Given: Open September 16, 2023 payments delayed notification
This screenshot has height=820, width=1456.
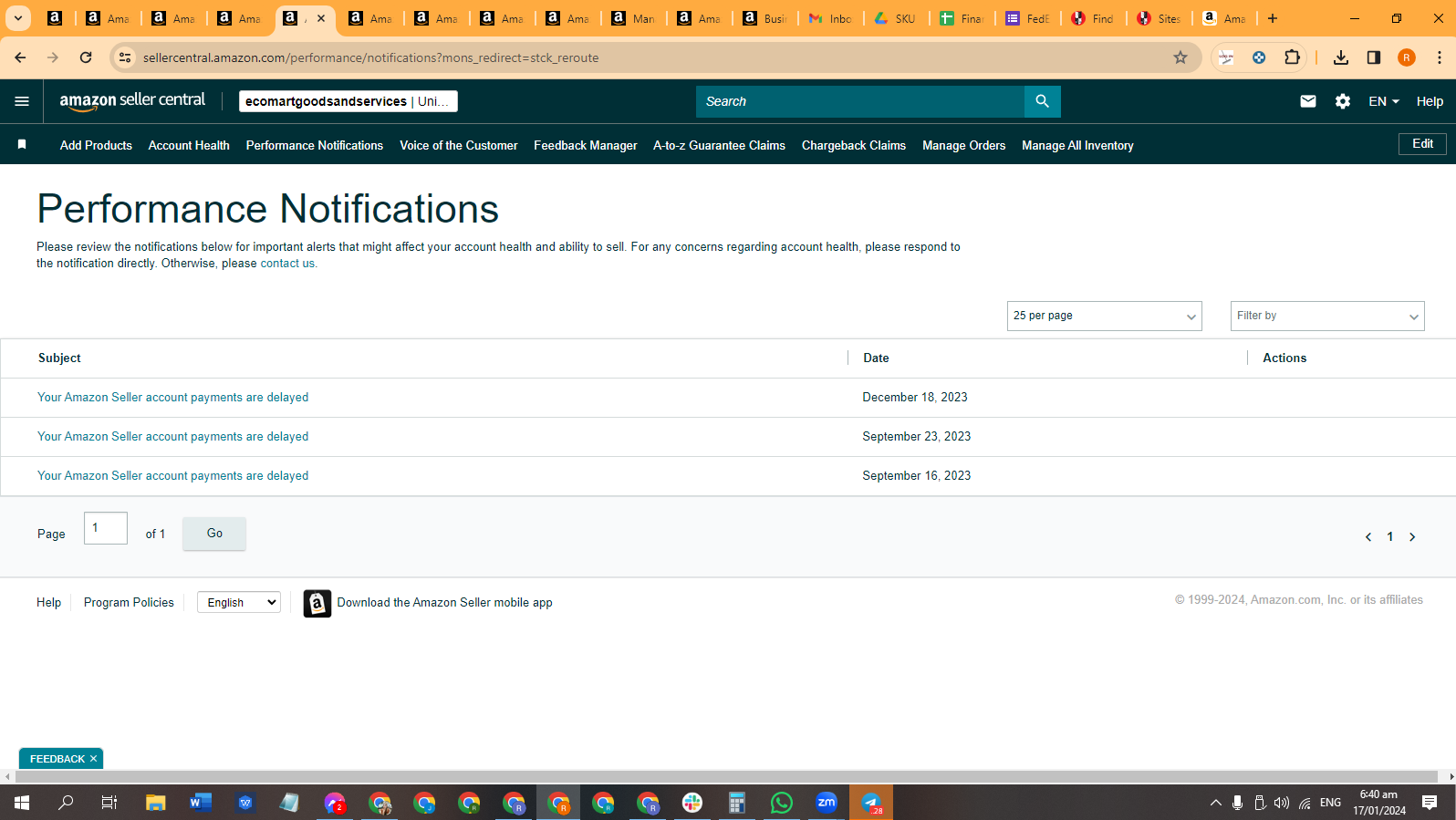Looking at the screenshot, I should click(x=172, y=476).
